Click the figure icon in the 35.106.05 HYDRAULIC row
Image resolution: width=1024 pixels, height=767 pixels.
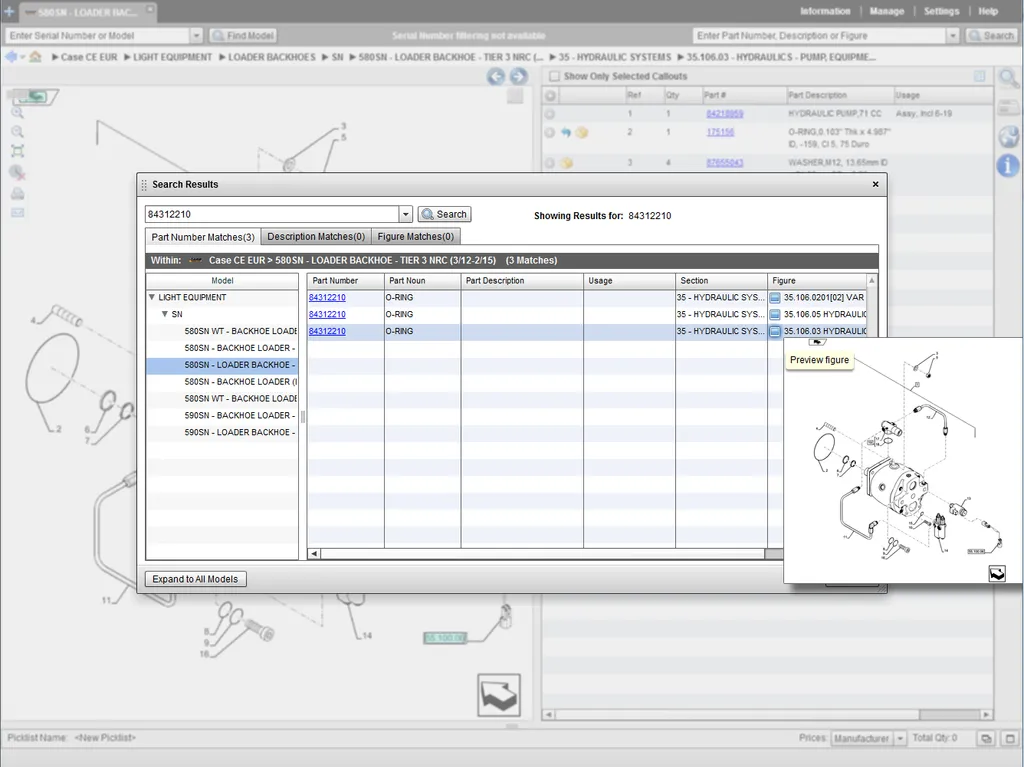click(775, 315)
